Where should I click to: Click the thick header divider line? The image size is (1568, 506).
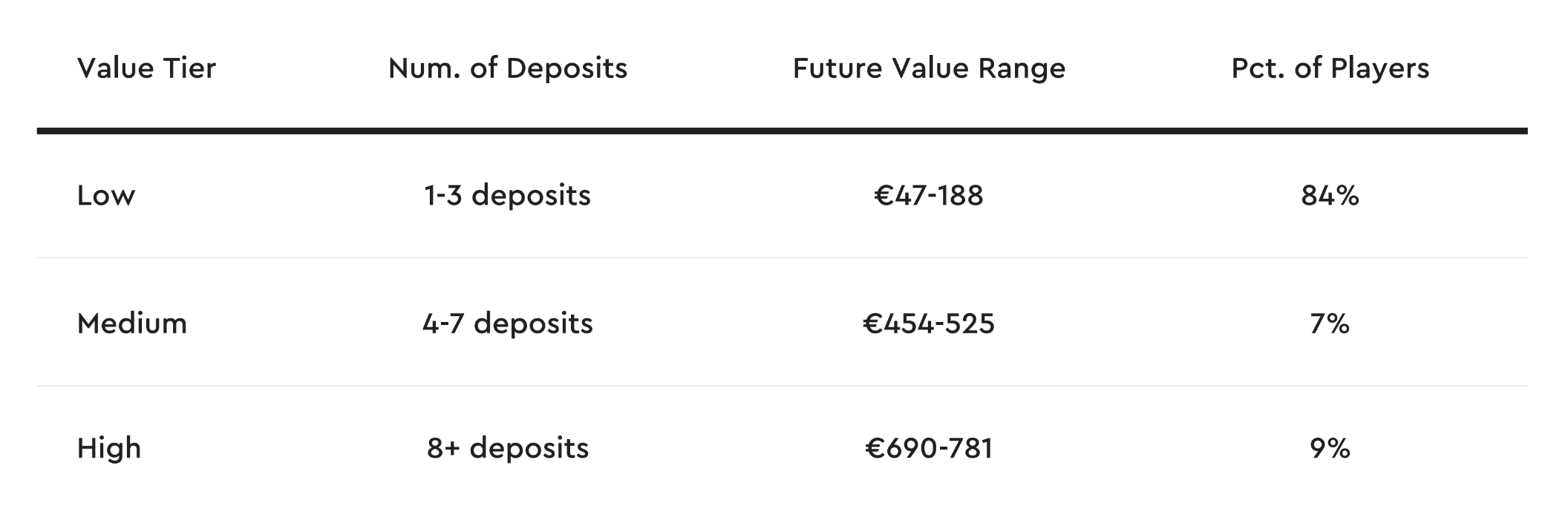[782, 131]
